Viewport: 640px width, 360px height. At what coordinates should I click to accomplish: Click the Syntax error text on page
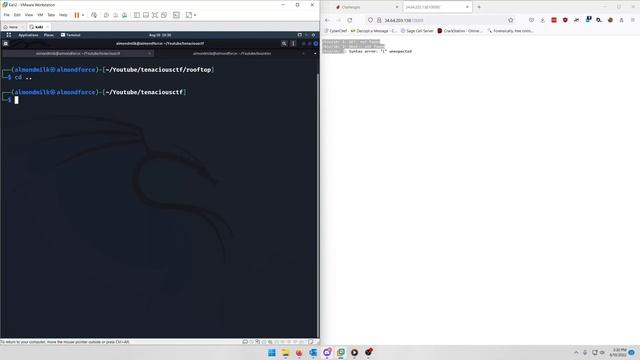click(380, 51)
